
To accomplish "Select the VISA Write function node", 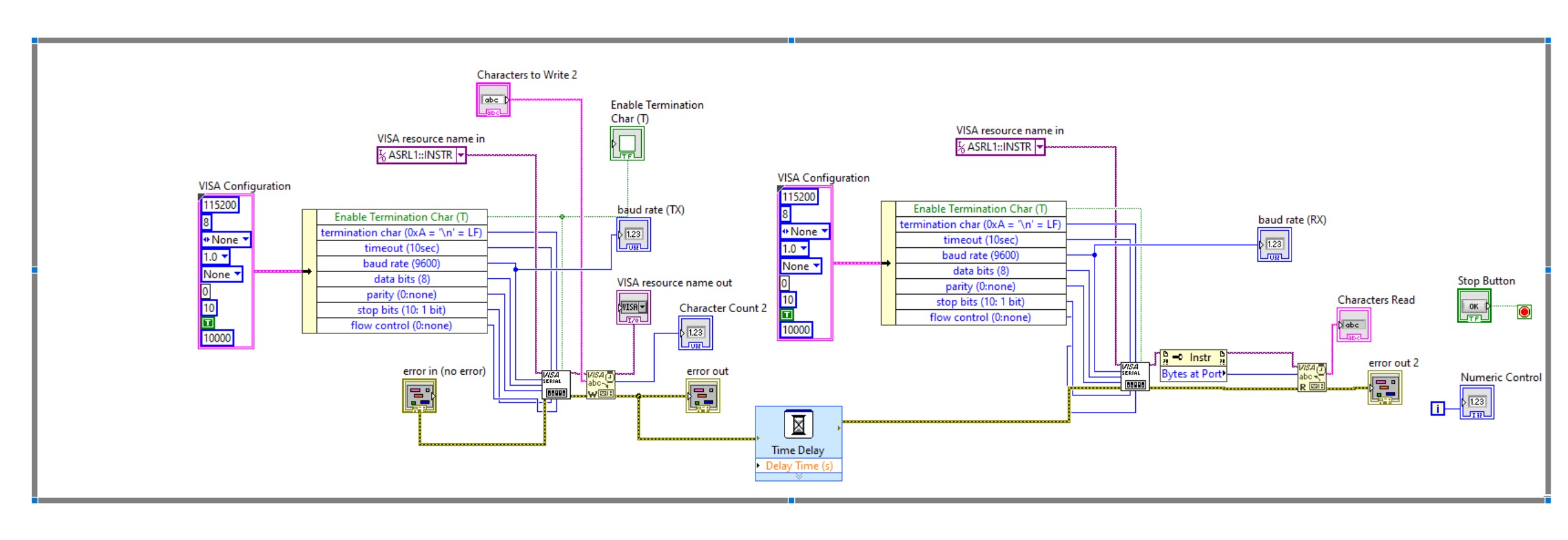I will pos(601,385).
